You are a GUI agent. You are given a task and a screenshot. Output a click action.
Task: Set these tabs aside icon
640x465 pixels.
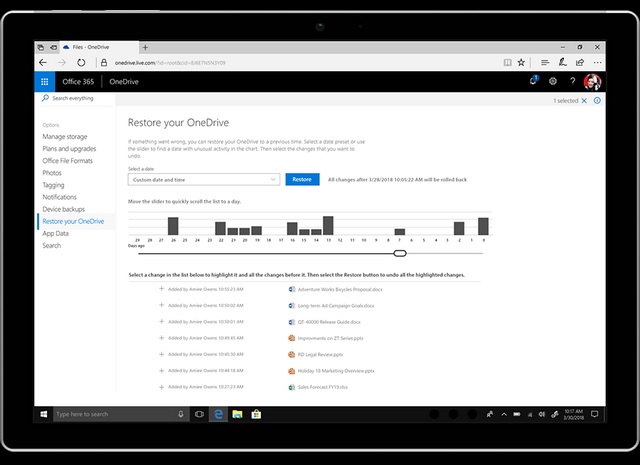tap(53, 47)
